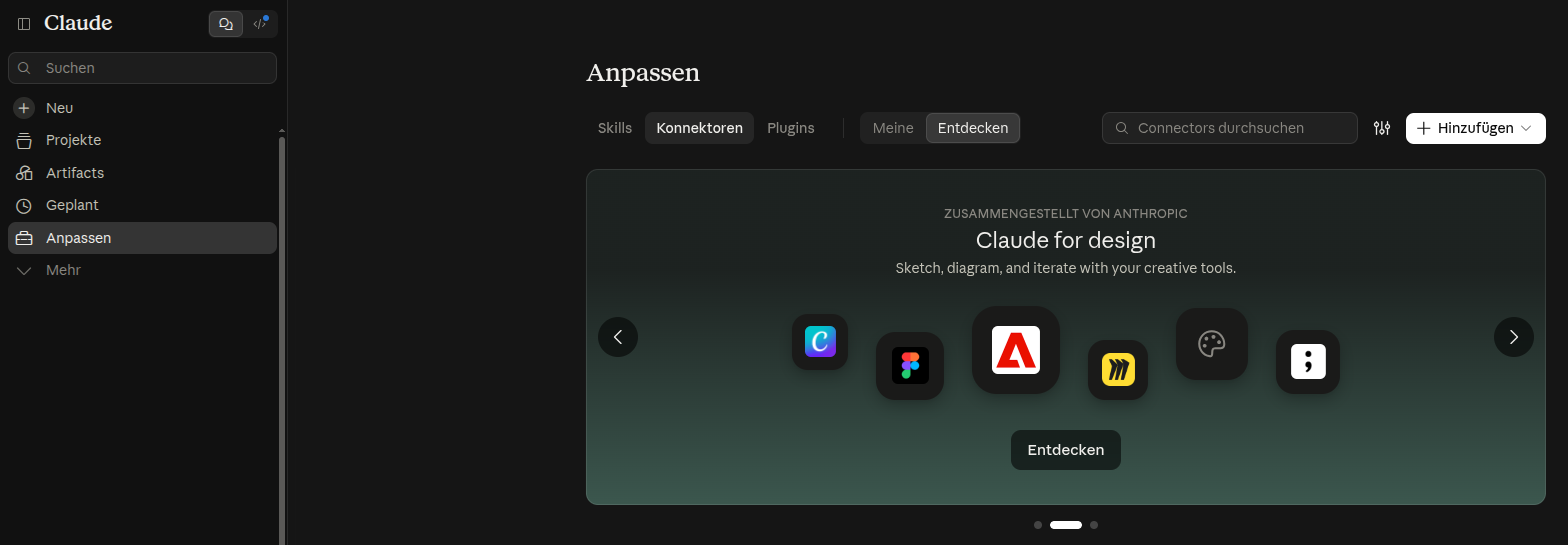
Task: Open the Plugins tab
Action: [791, 128]
